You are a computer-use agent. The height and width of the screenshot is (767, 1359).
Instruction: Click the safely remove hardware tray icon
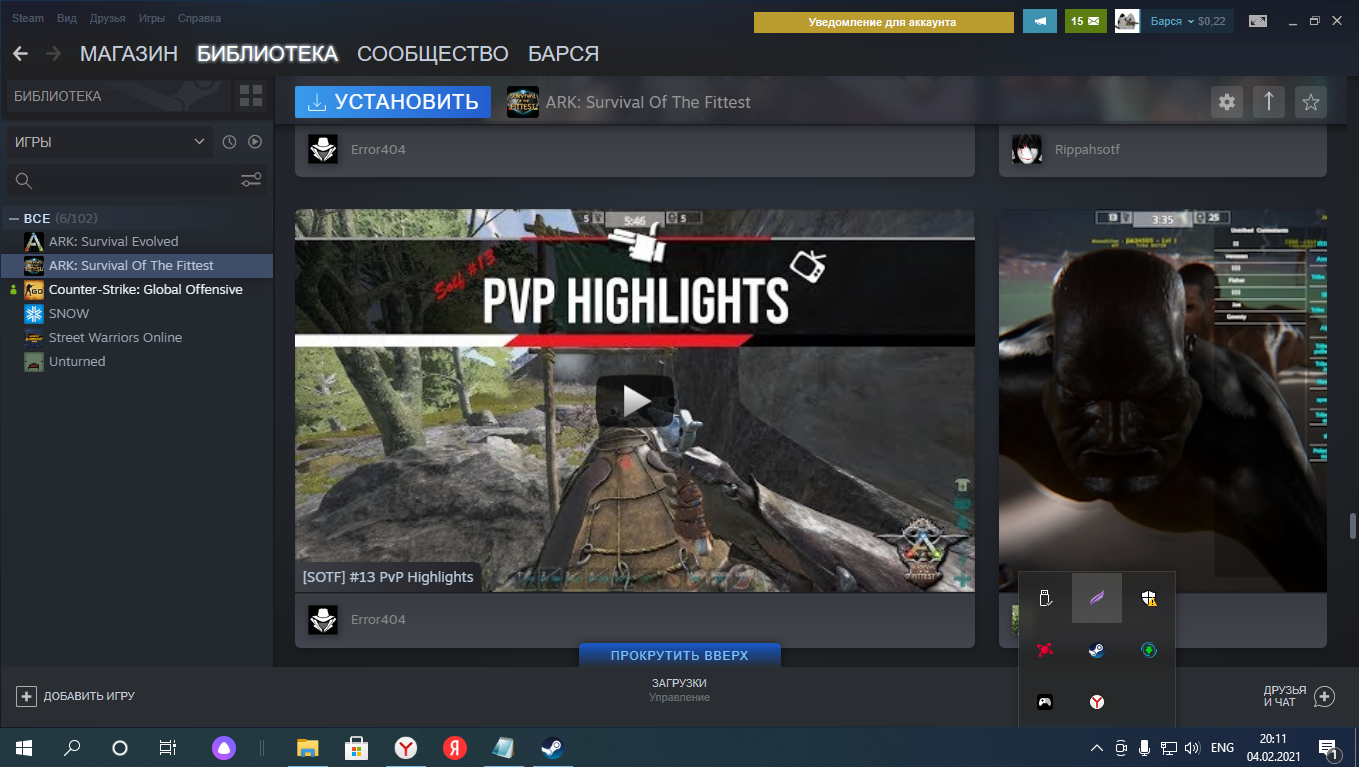(x=1045, y=598)
